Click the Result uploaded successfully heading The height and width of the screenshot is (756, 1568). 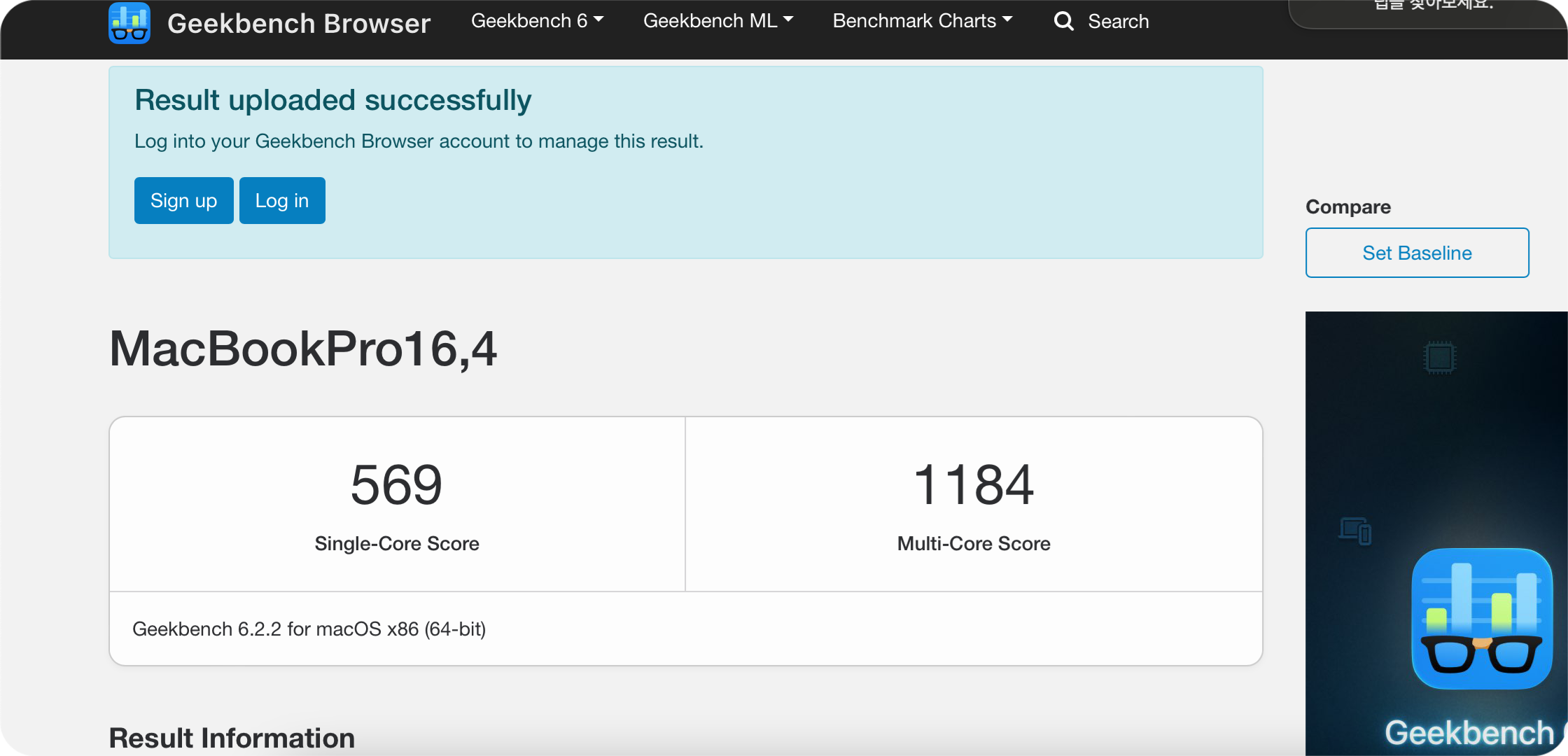tap(333, 101)
